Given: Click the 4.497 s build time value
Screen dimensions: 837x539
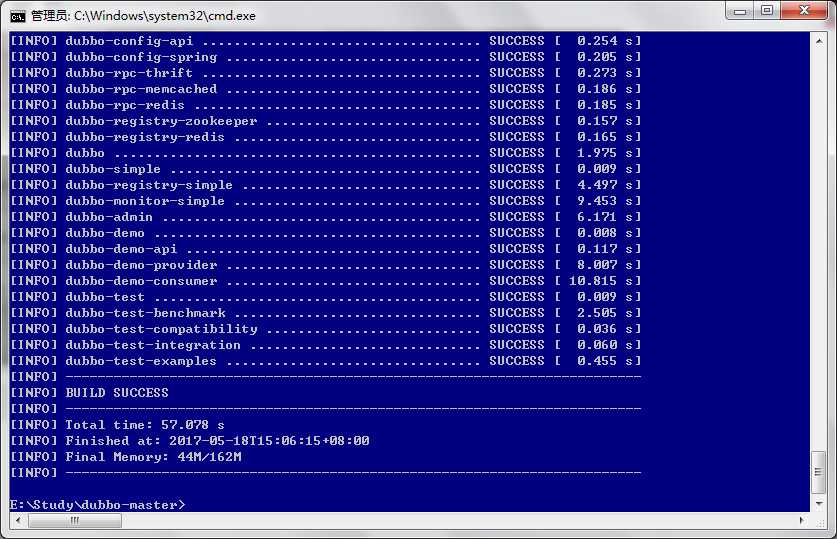Looking at the screenshot, I should (x=605, y=185).
